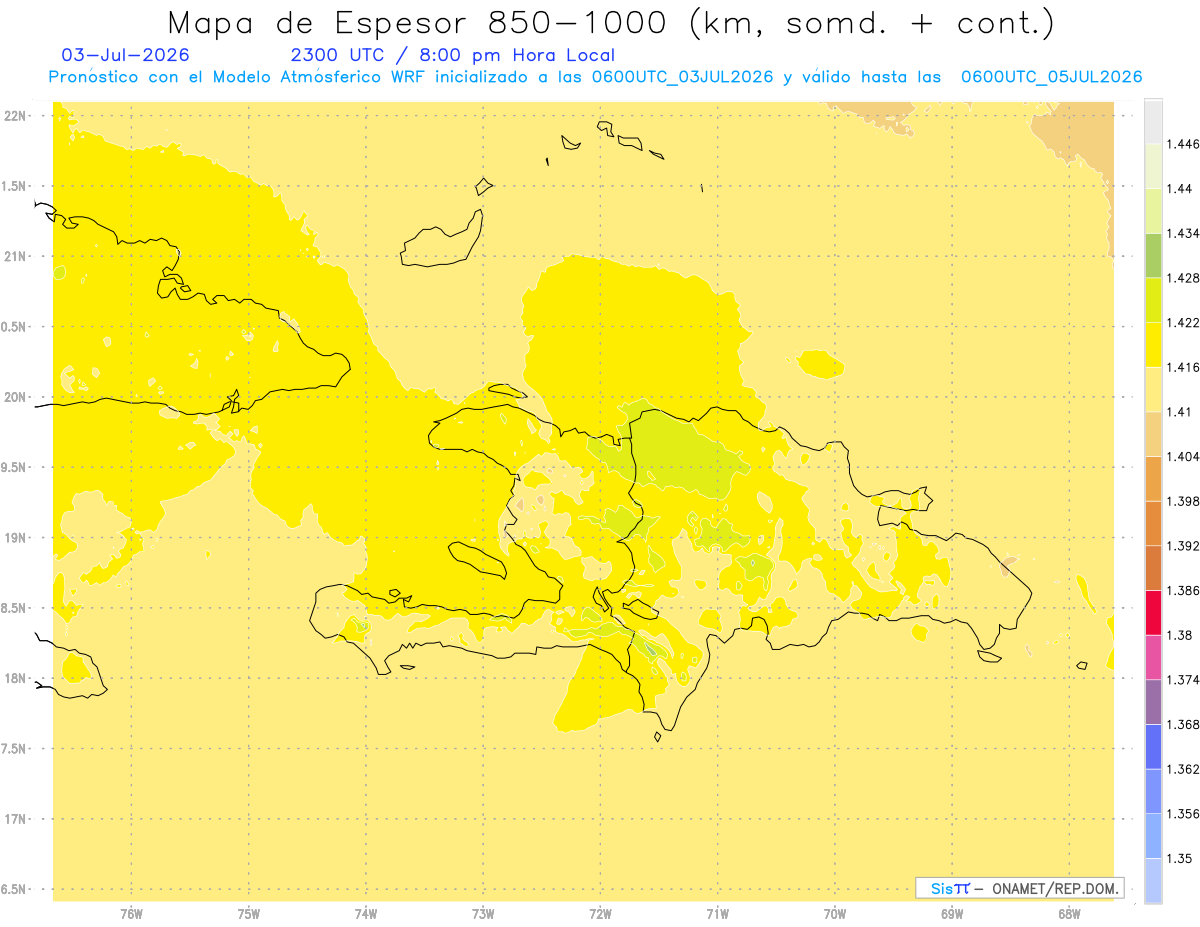
Task: Click latitude label "21N"
Action: tap(15, 256)
